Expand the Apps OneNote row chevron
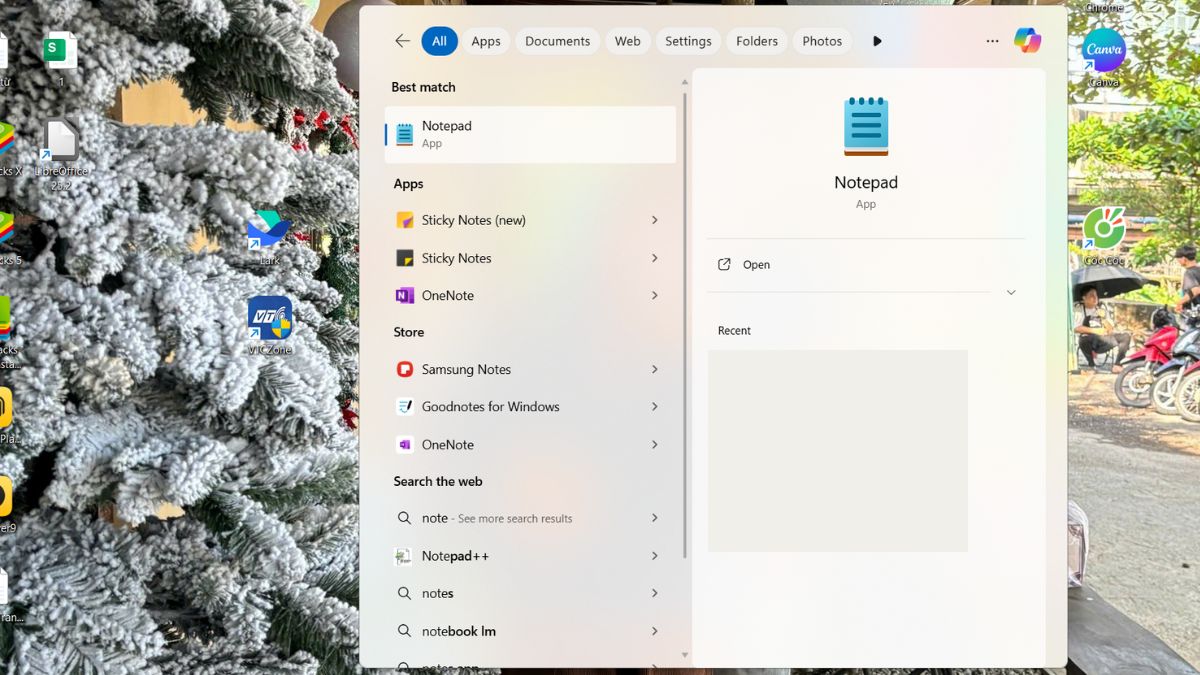Viewport: 1200px width, 675px height. (655, 295)
